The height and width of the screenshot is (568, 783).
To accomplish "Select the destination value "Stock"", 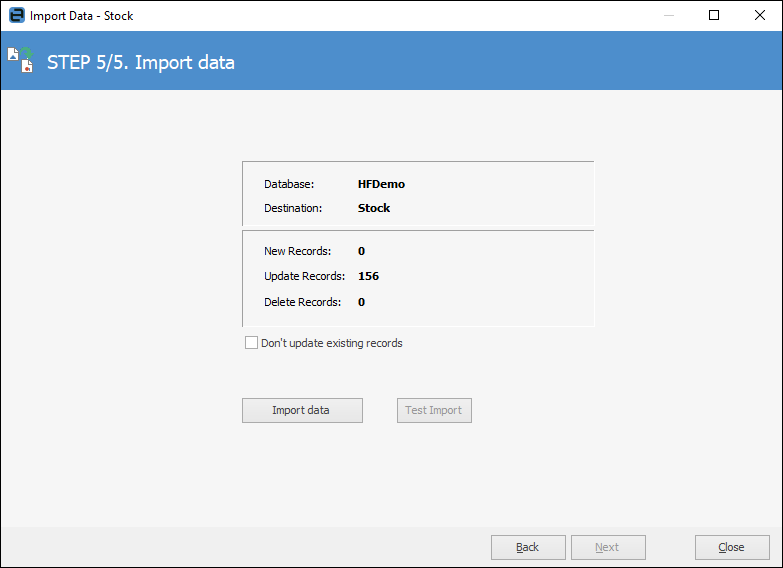I will 374,208.
